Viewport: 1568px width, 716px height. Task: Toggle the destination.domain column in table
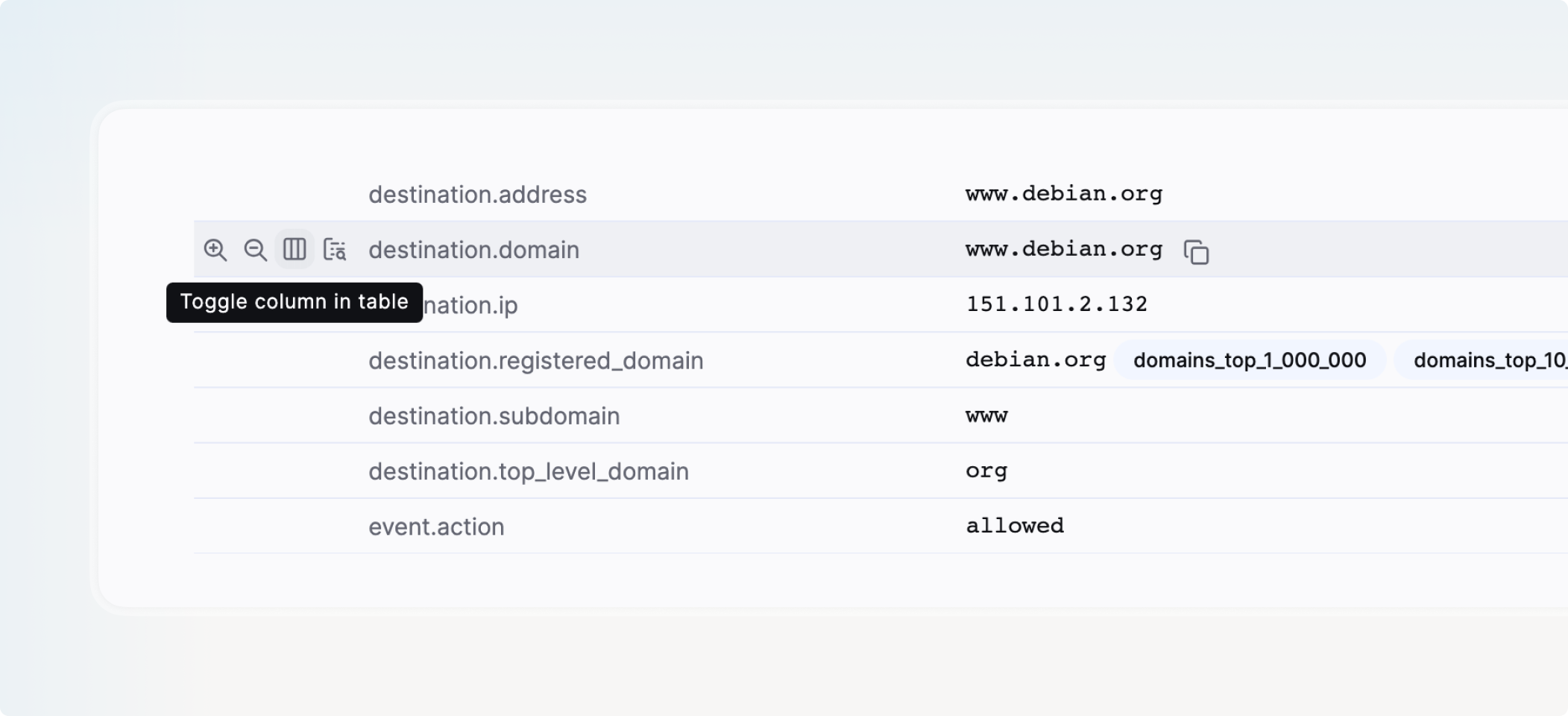click(x=295, y=249)
